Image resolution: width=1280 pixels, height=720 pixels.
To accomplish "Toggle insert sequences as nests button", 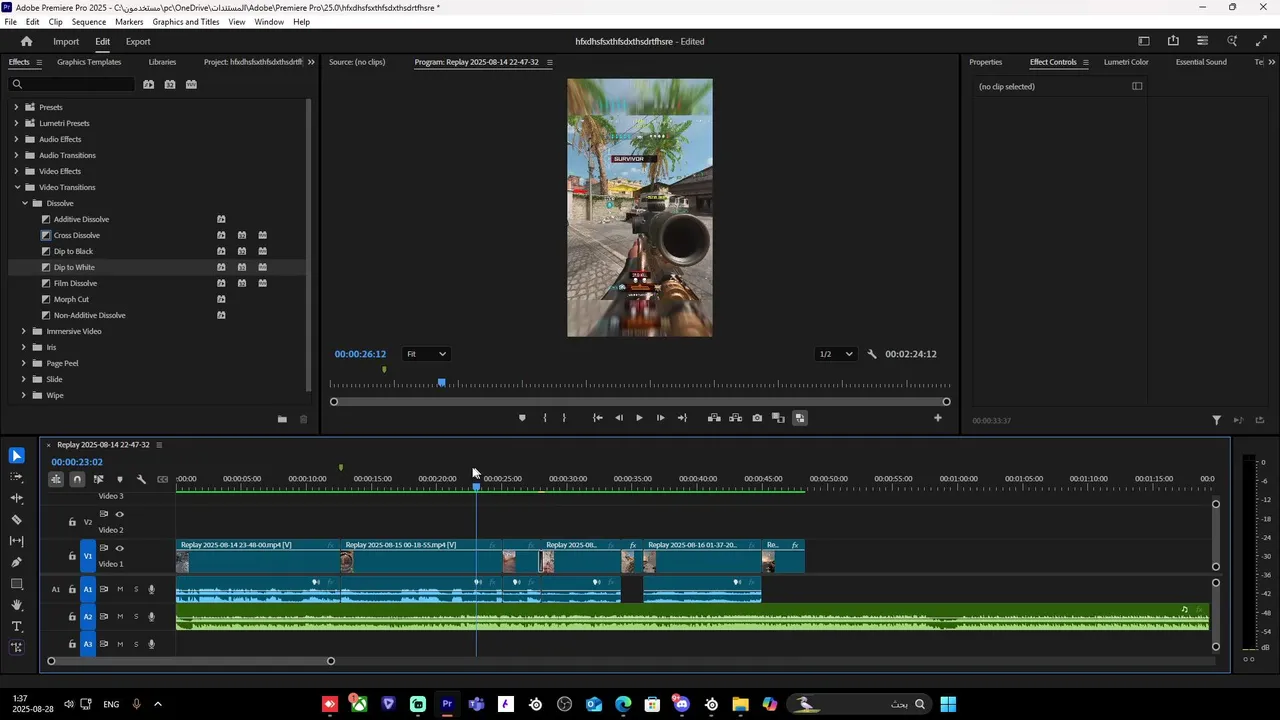I will point(56,479).
